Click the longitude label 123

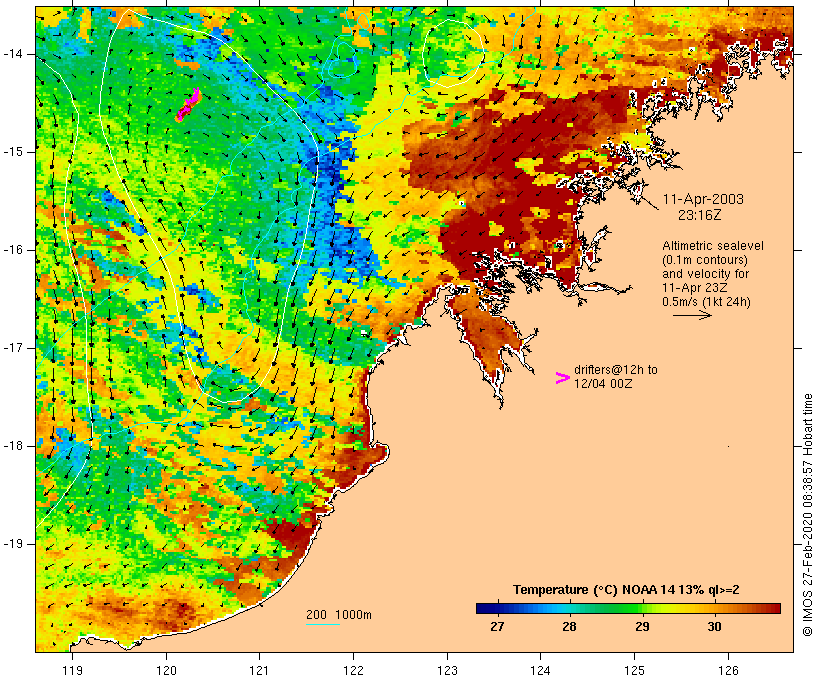[x=447, y=670]
